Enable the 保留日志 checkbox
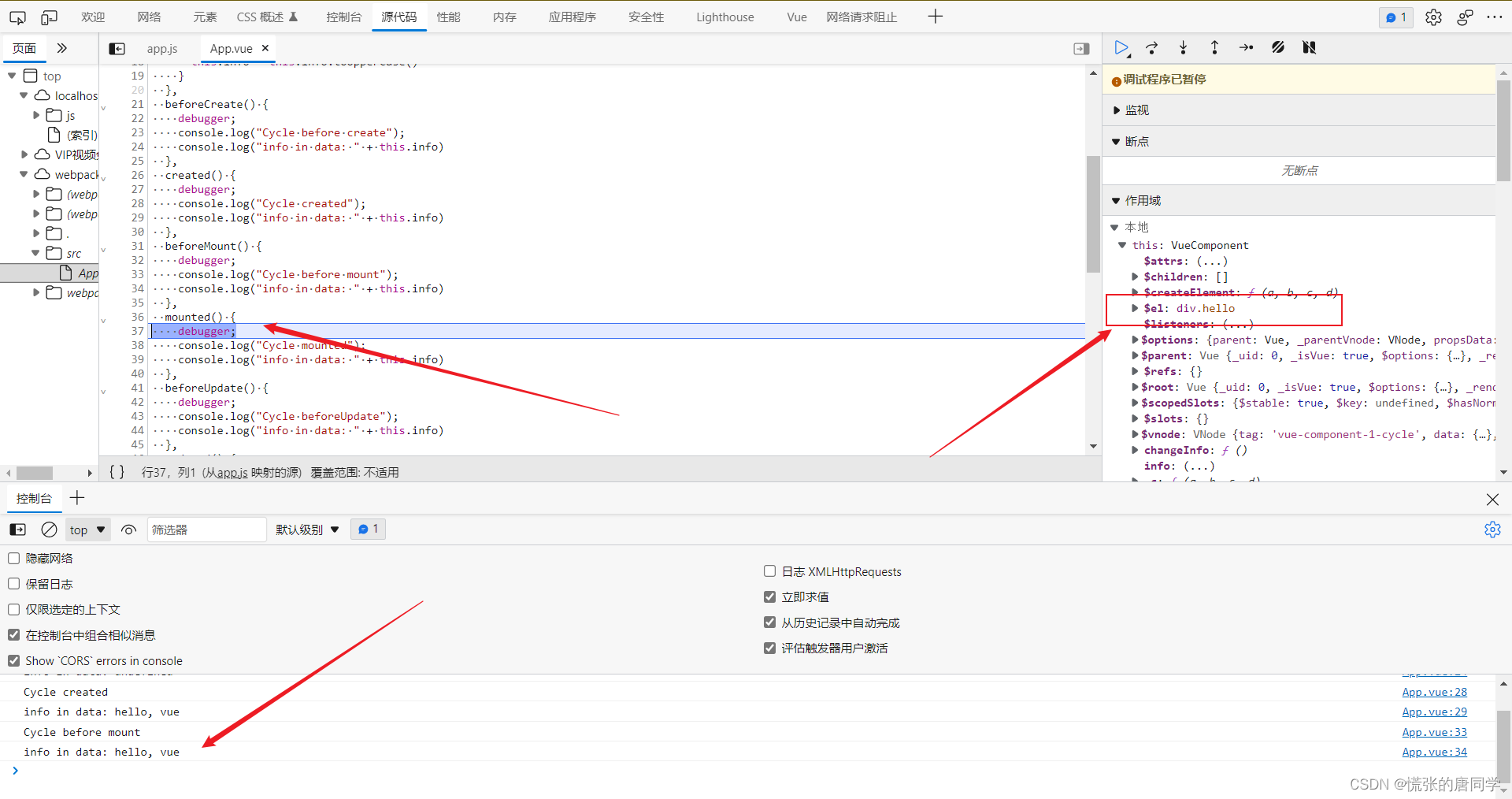 click(14, 584)
